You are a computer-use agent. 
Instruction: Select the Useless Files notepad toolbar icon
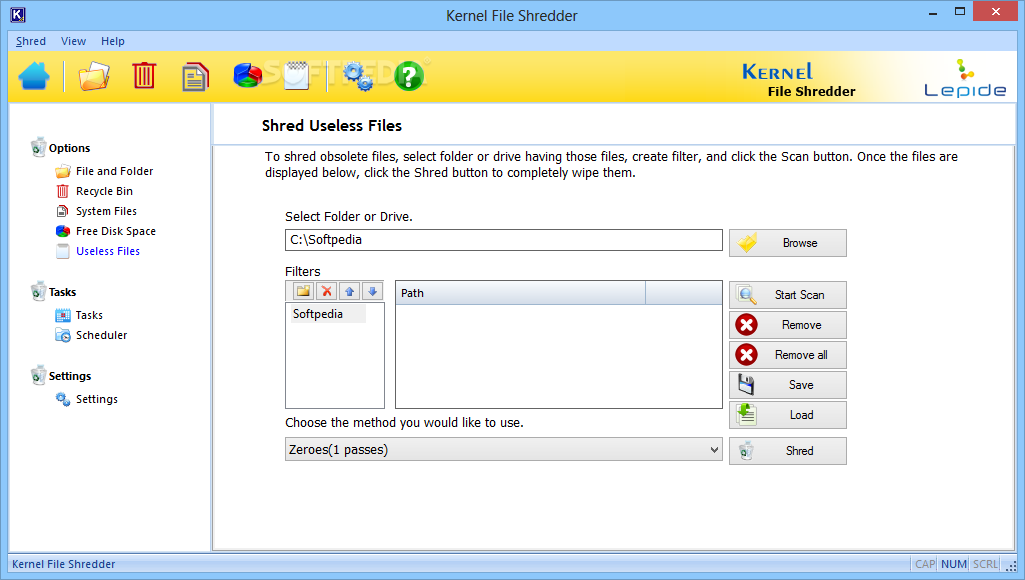tap(296, 76)
